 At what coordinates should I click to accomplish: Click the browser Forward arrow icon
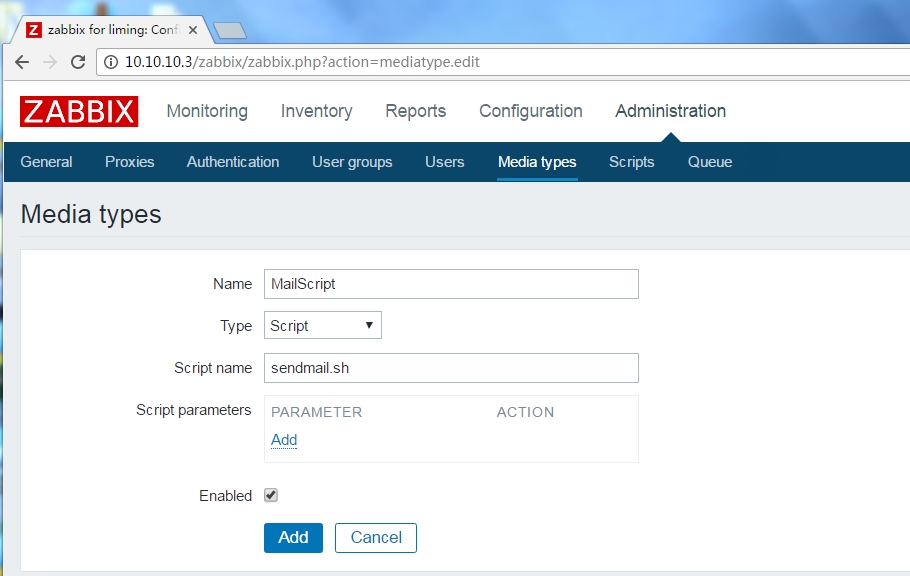coord(50,62)
